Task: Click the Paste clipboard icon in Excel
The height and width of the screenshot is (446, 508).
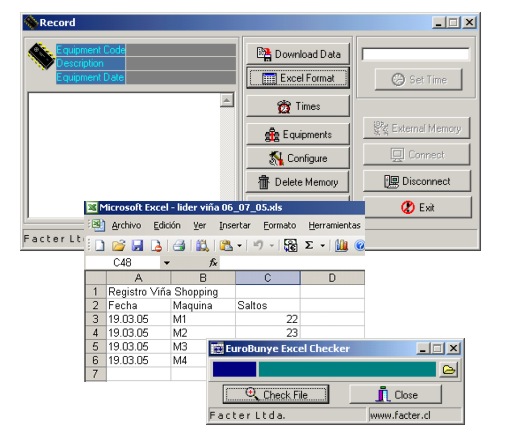Action: pyautogui.click(x=226, y=246)
